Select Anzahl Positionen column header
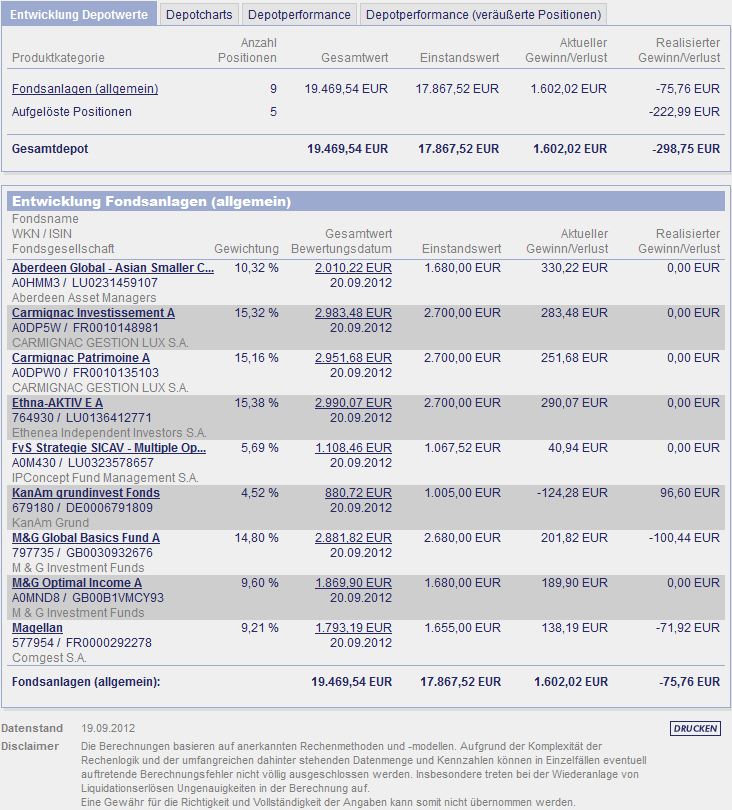Viewport: 732px width, 810px height. tap(247, 50)
